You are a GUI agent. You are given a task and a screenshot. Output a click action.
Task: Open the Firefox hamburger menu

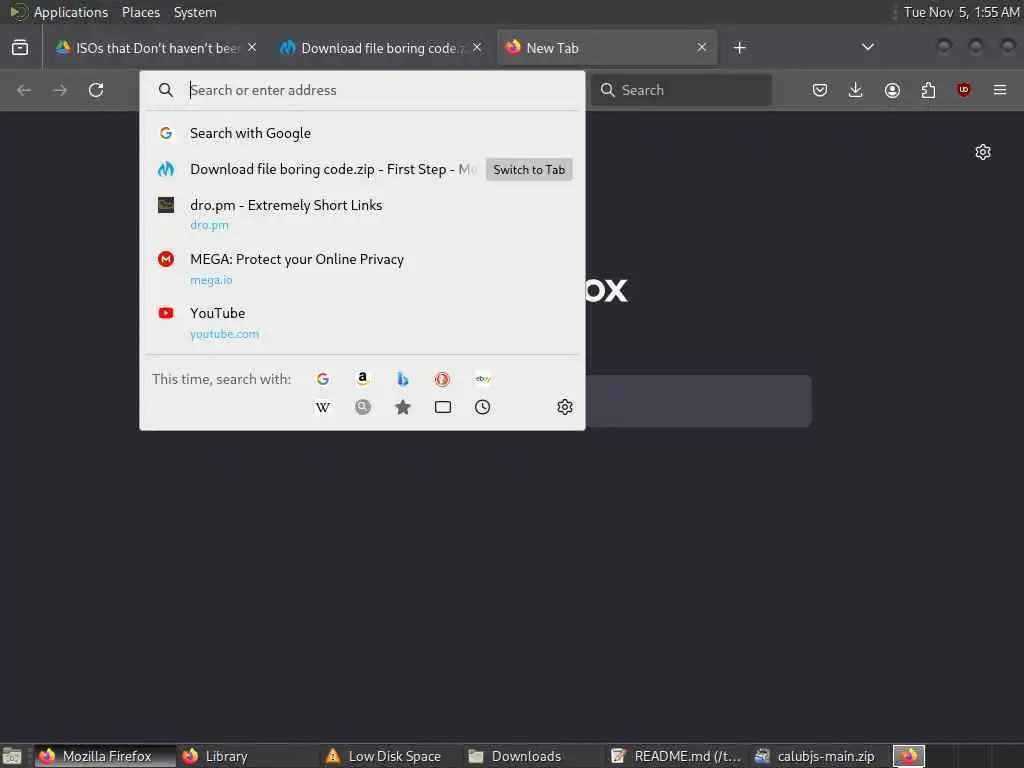pyautogui.click(x=1000, y=90)
